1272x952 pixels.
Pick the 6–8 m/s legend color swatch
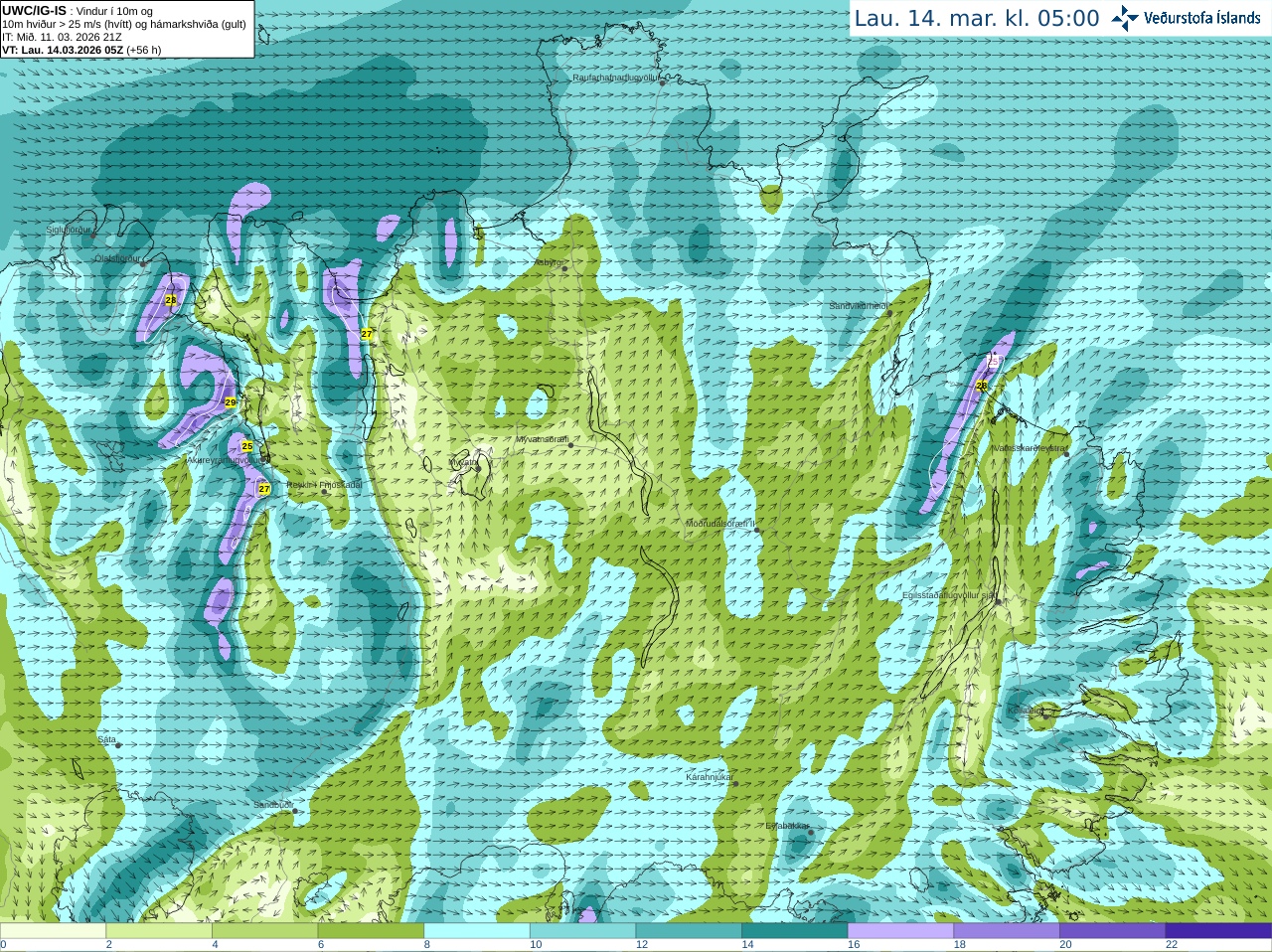371,931
